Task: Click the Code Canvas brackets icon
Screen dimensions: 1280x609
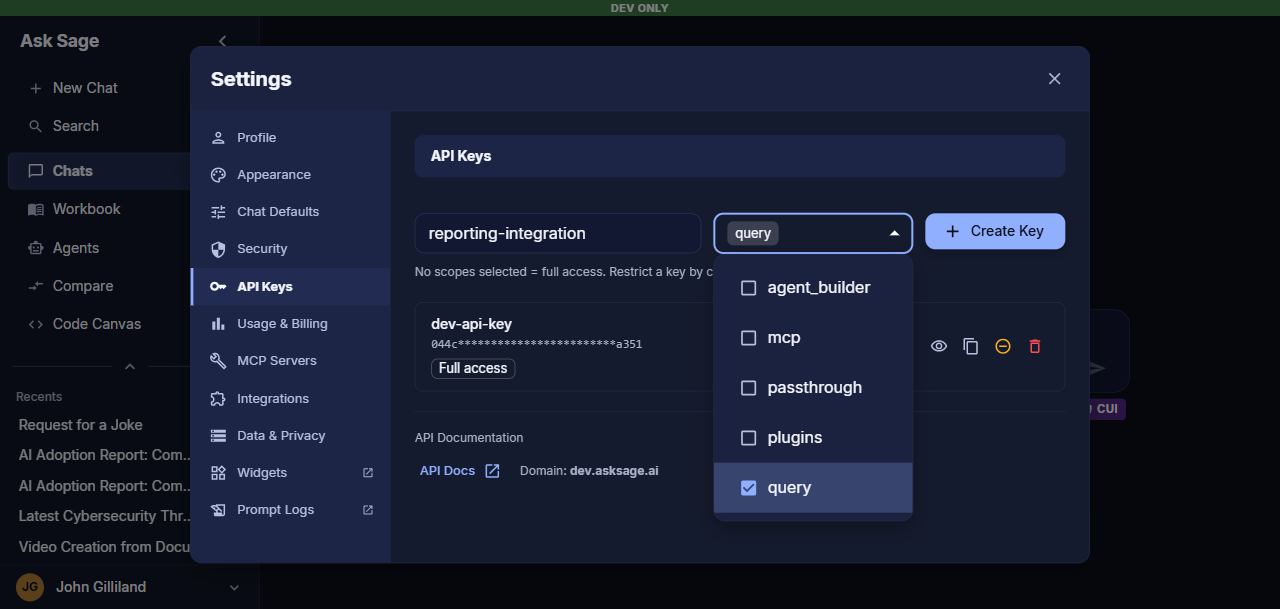Action: (35, 324)
